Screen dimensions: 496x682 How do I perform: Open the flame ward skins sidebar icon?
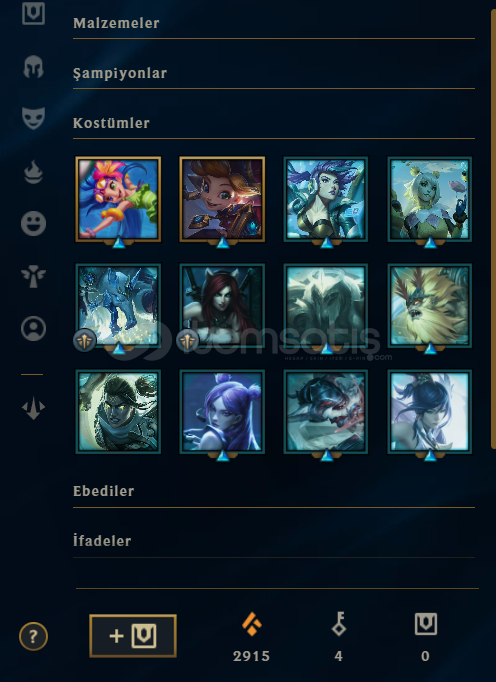click(x=34, y=172)
